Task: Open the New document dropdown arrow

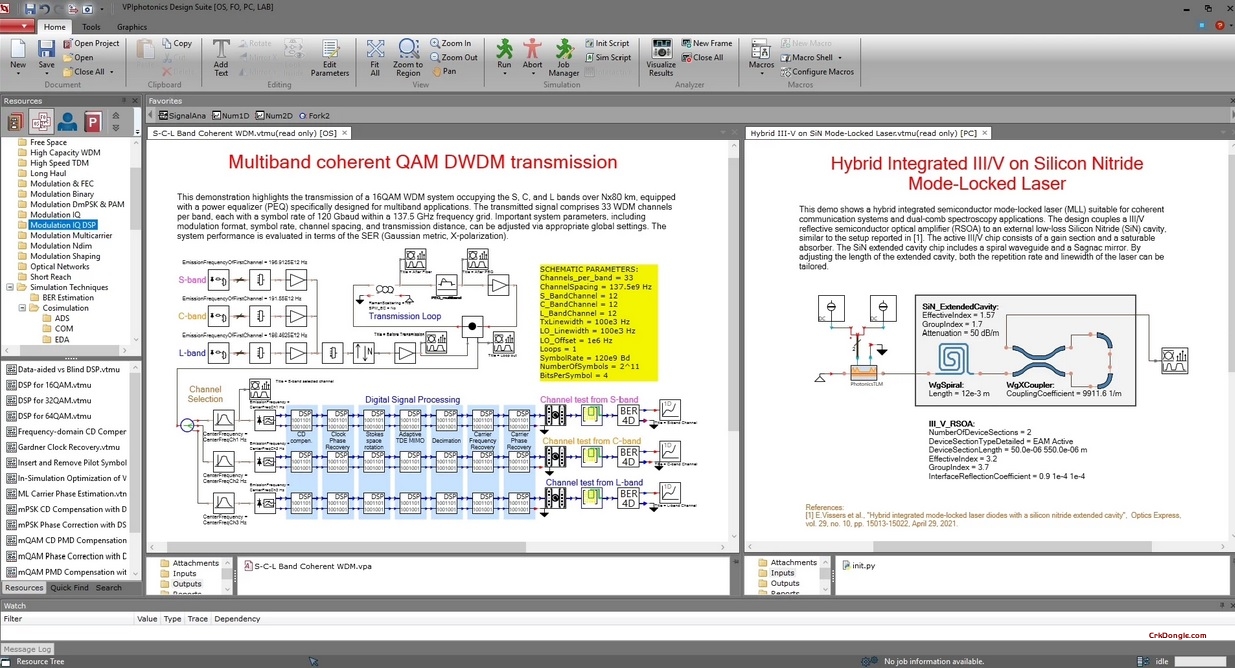Action: click(x=16, y=73)
